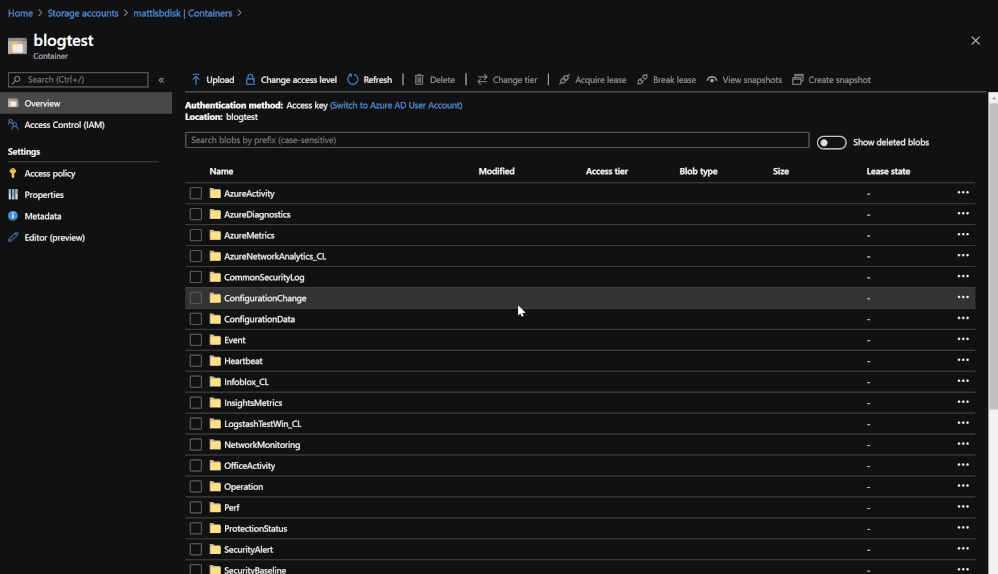Viewport: 998px width, 574px height.
Task: Open more options for AzureDiagnostics row
Action: click(x=963, y=213)
